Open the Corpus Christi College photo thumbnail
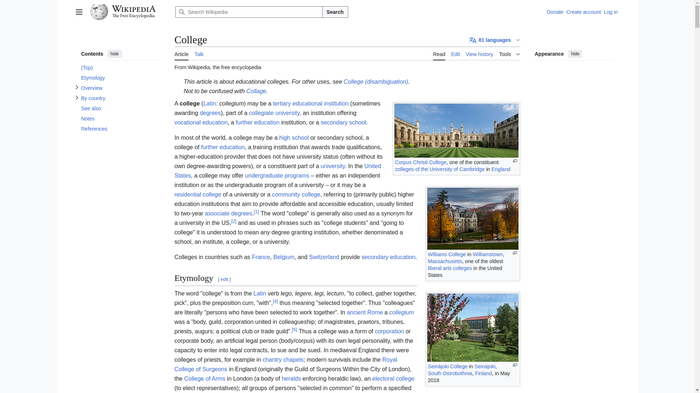700x393 pixels. tap(456, 130)
